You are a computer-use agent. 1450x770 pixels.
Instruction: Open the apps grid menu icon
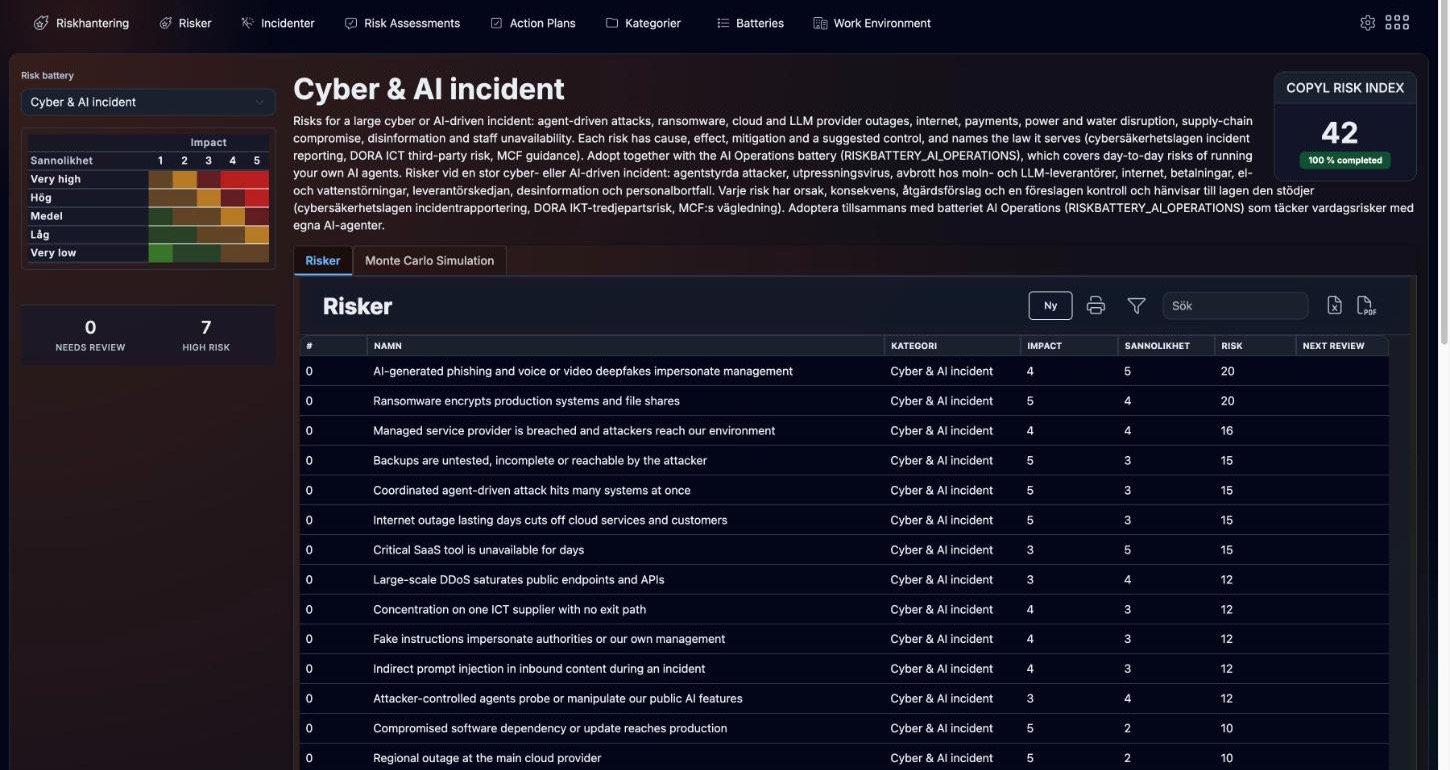(x=1397, y=23)
